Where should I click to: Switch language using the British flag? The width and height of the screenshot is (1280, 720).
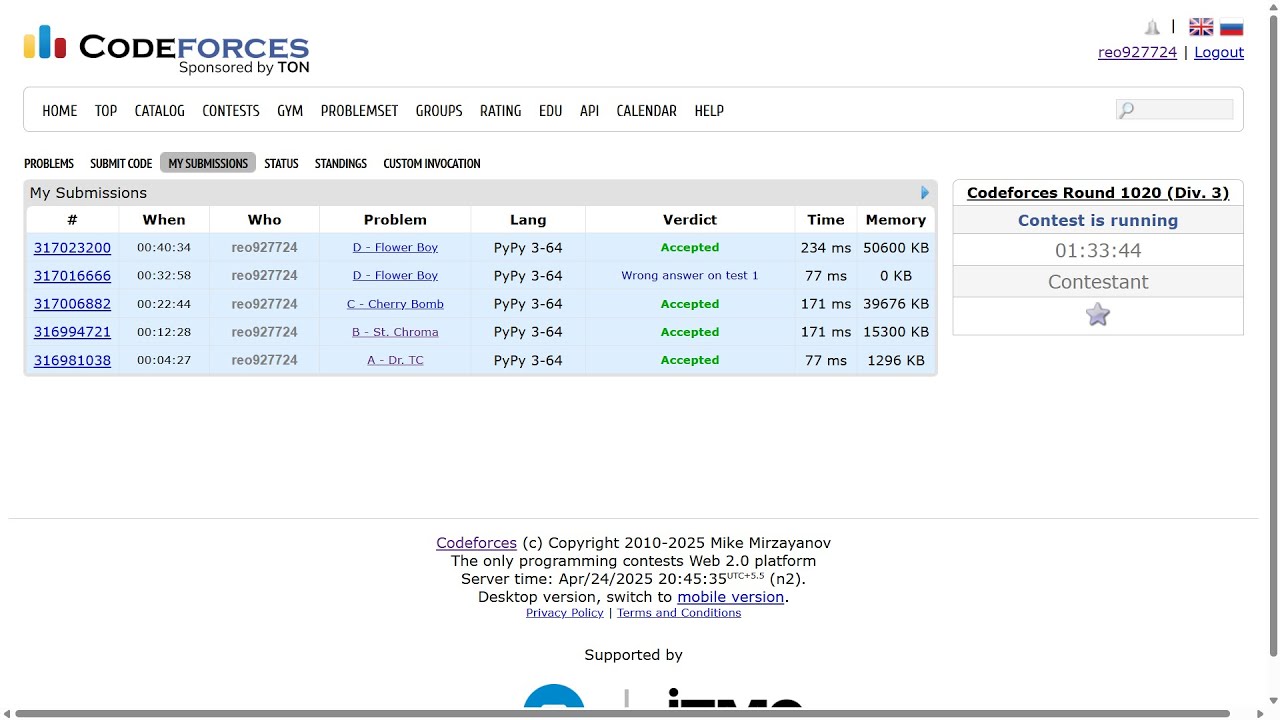1201,27
